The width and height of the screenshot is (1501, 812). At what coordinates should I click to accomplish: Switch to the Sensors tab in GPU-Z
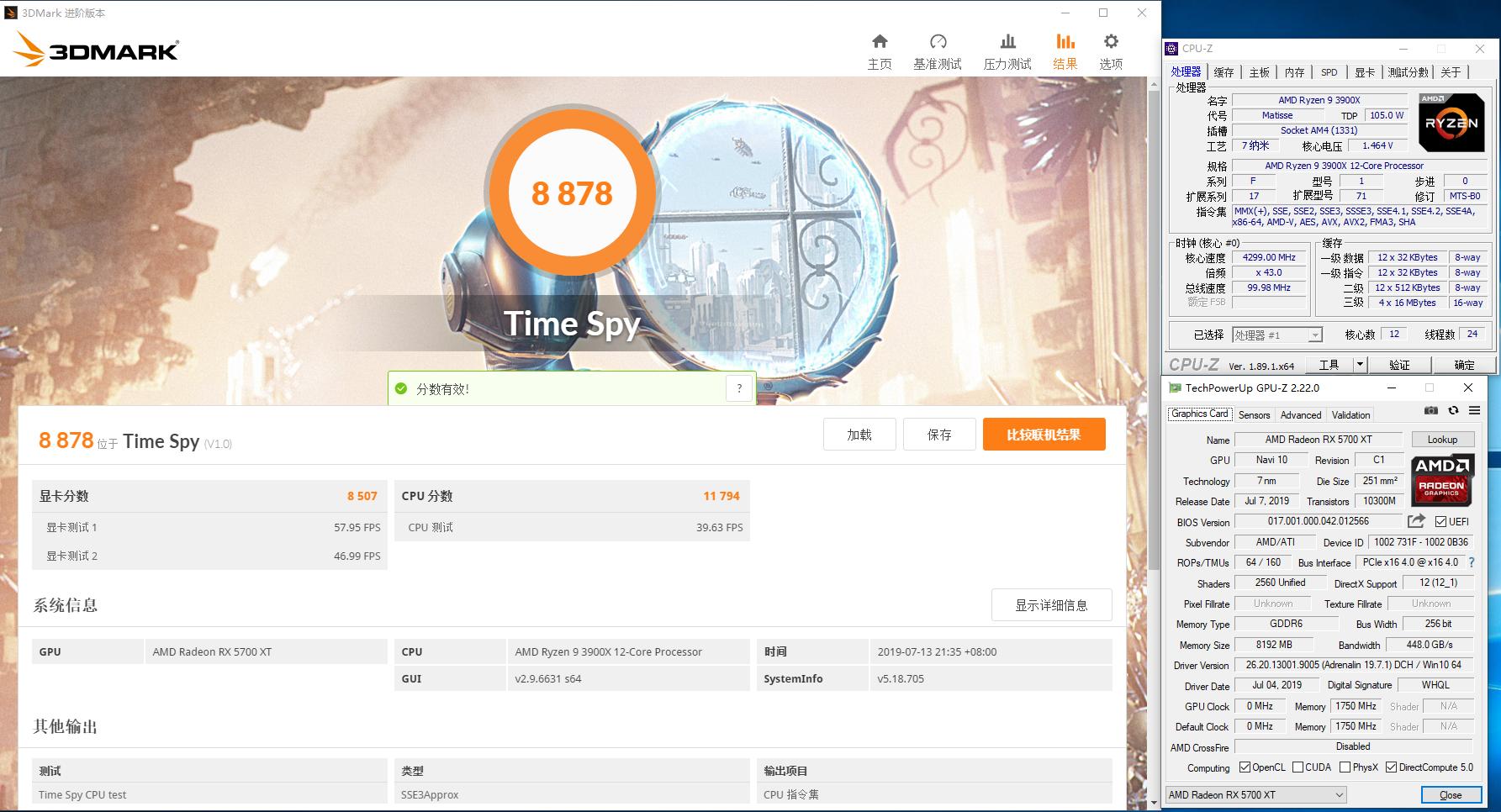(x=1255, y=414)
